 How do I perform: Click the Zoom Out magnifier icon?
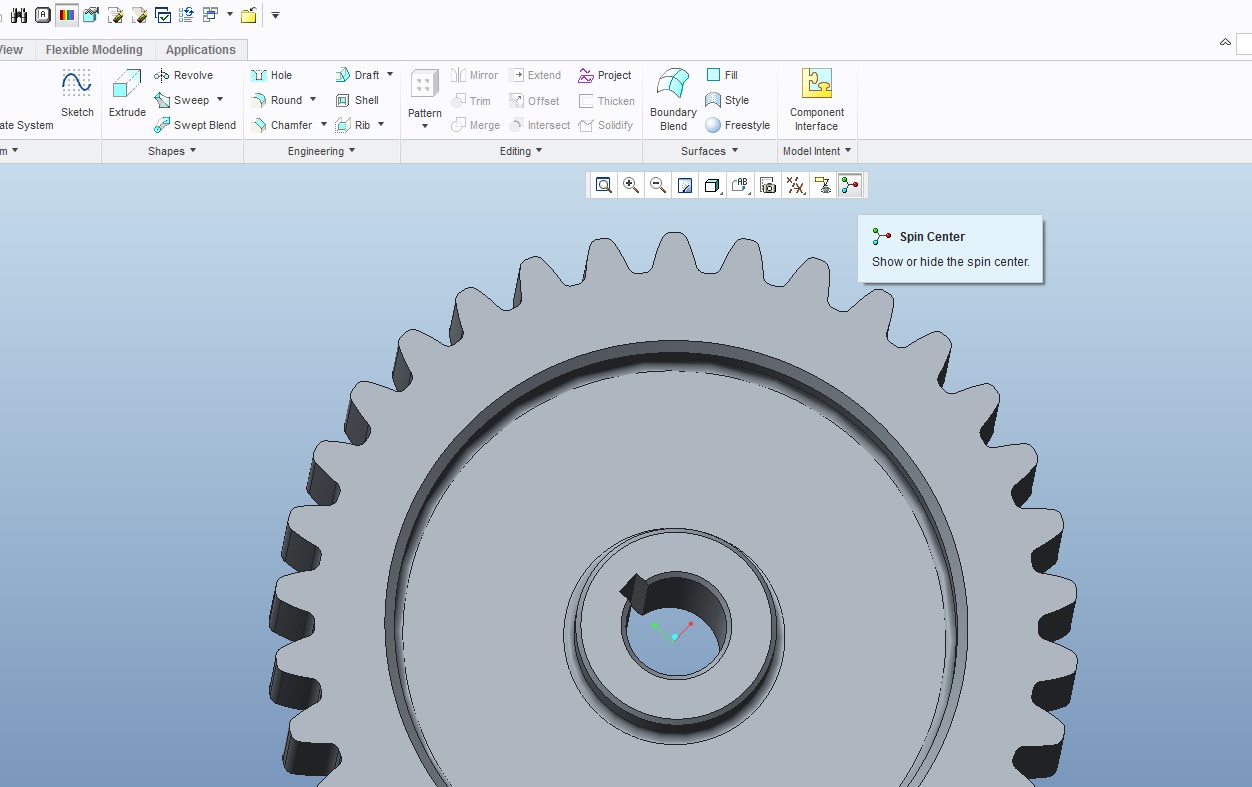[x=657, y=185]
